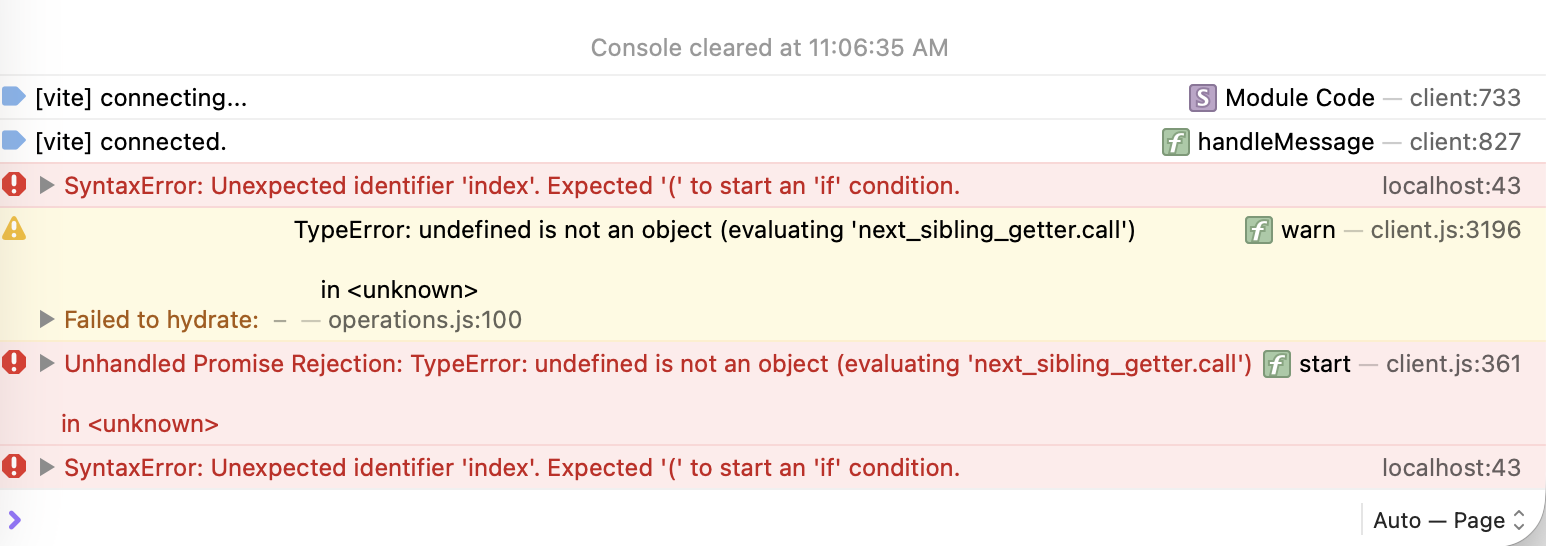Expand the 'Failed to hydrate' disclosure triangle

pos(46,320)
